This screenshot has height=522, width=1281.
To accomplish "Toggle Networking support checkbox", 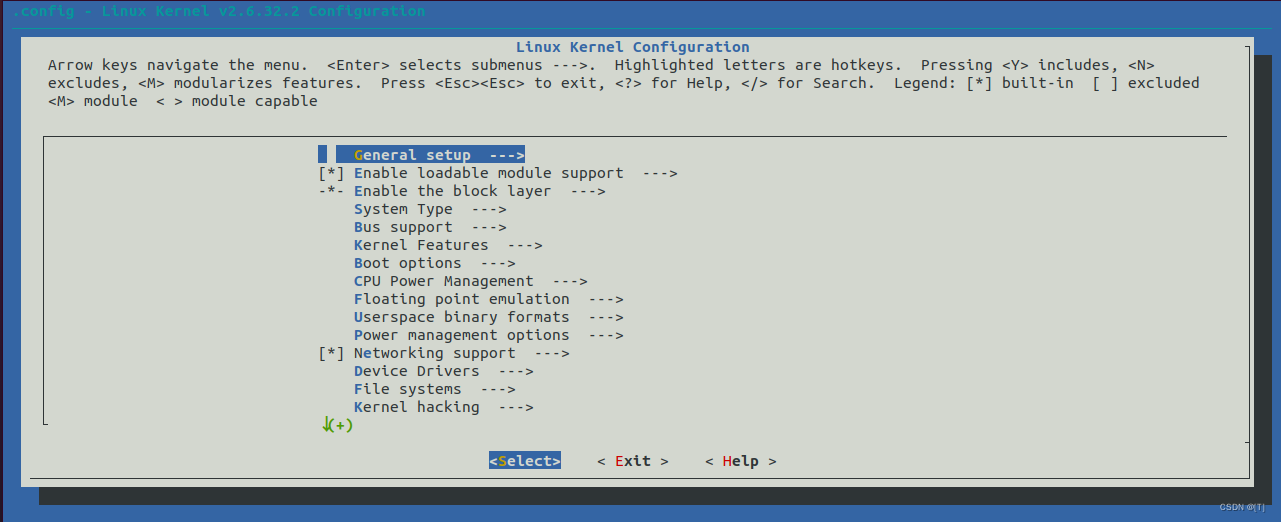I will [x=332, y=353].
